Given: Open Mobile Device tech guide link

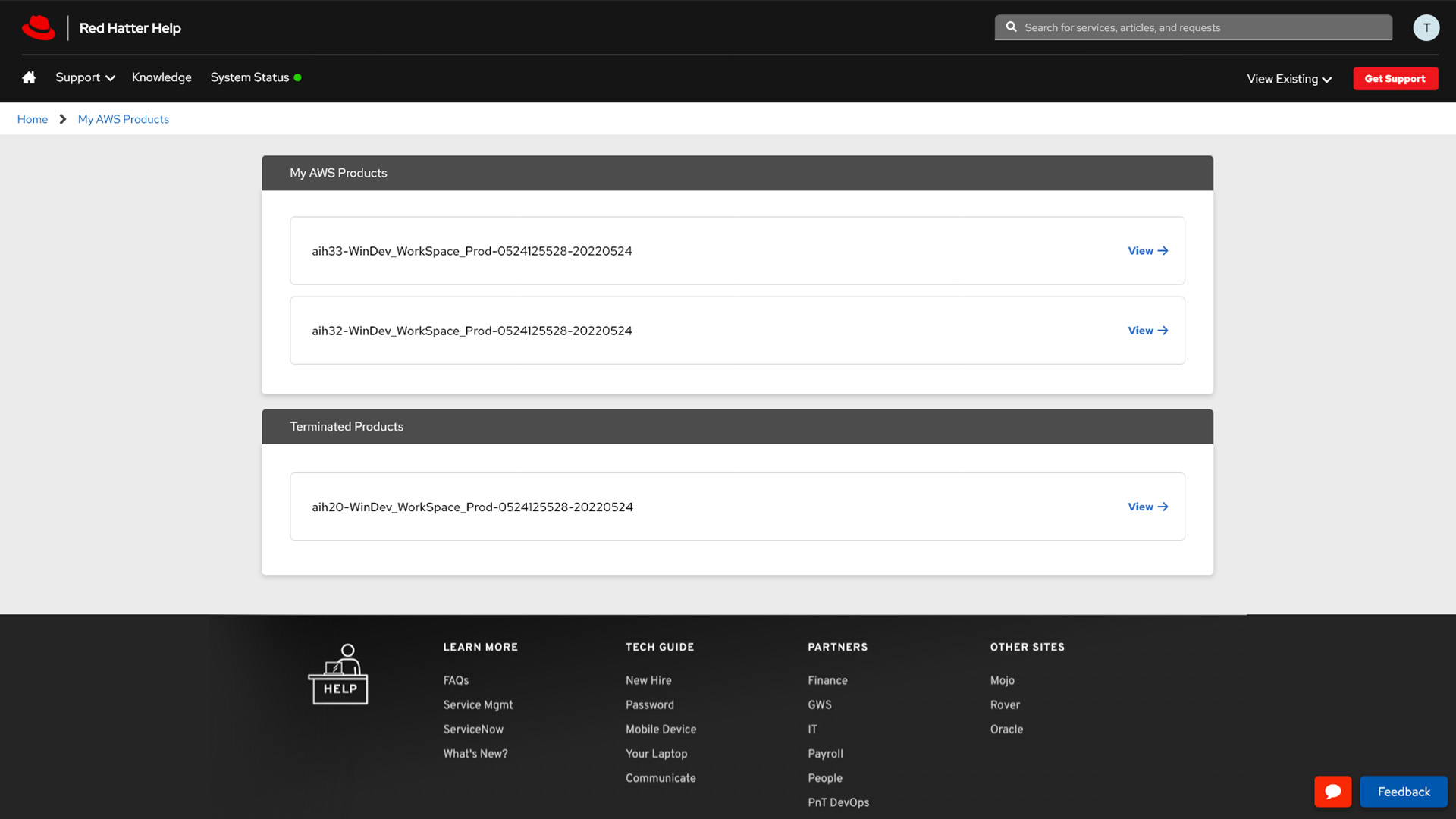Looking at the screenshot, I should pos(661,729).
